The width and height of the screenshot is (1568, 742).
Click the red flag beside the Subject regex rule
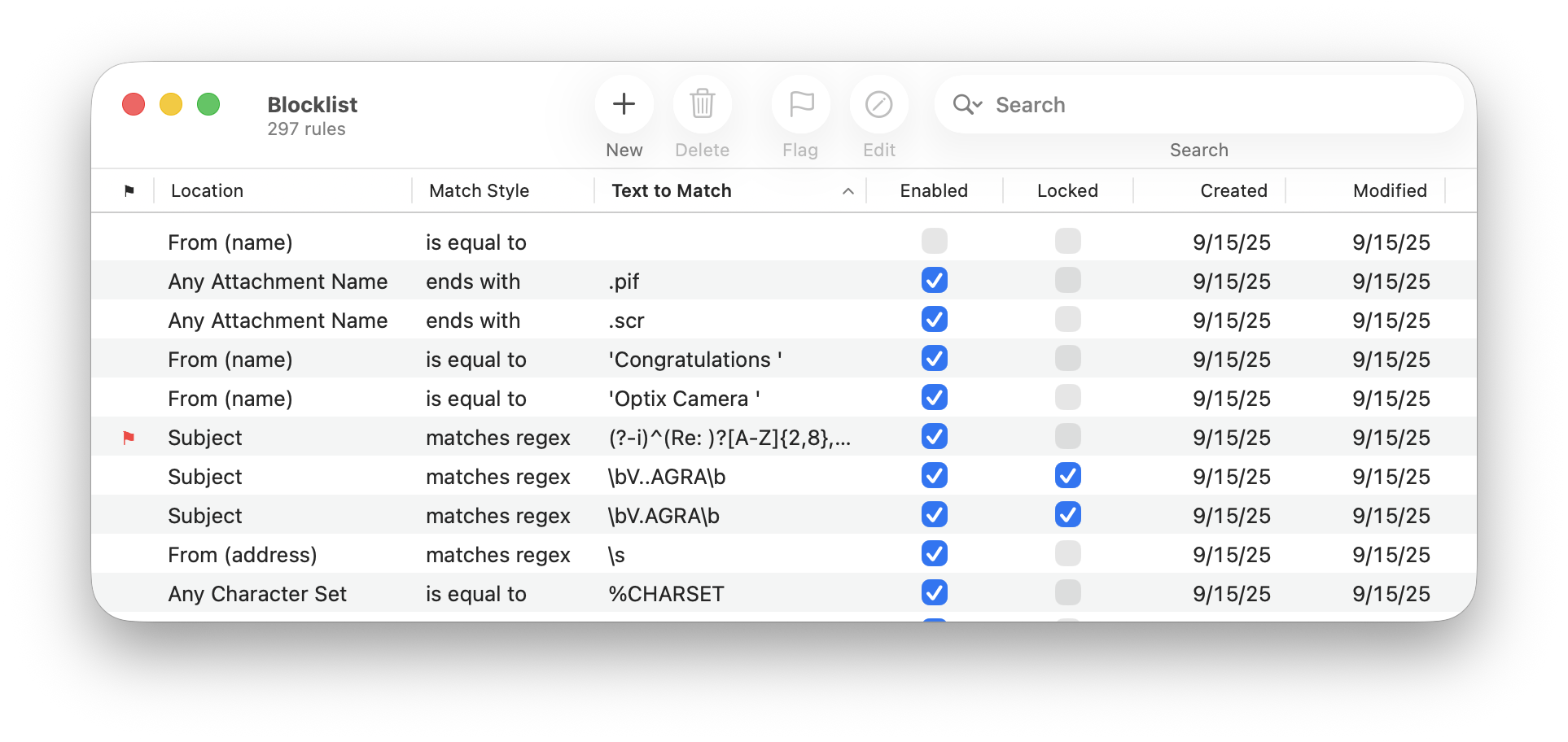(129, 437)
